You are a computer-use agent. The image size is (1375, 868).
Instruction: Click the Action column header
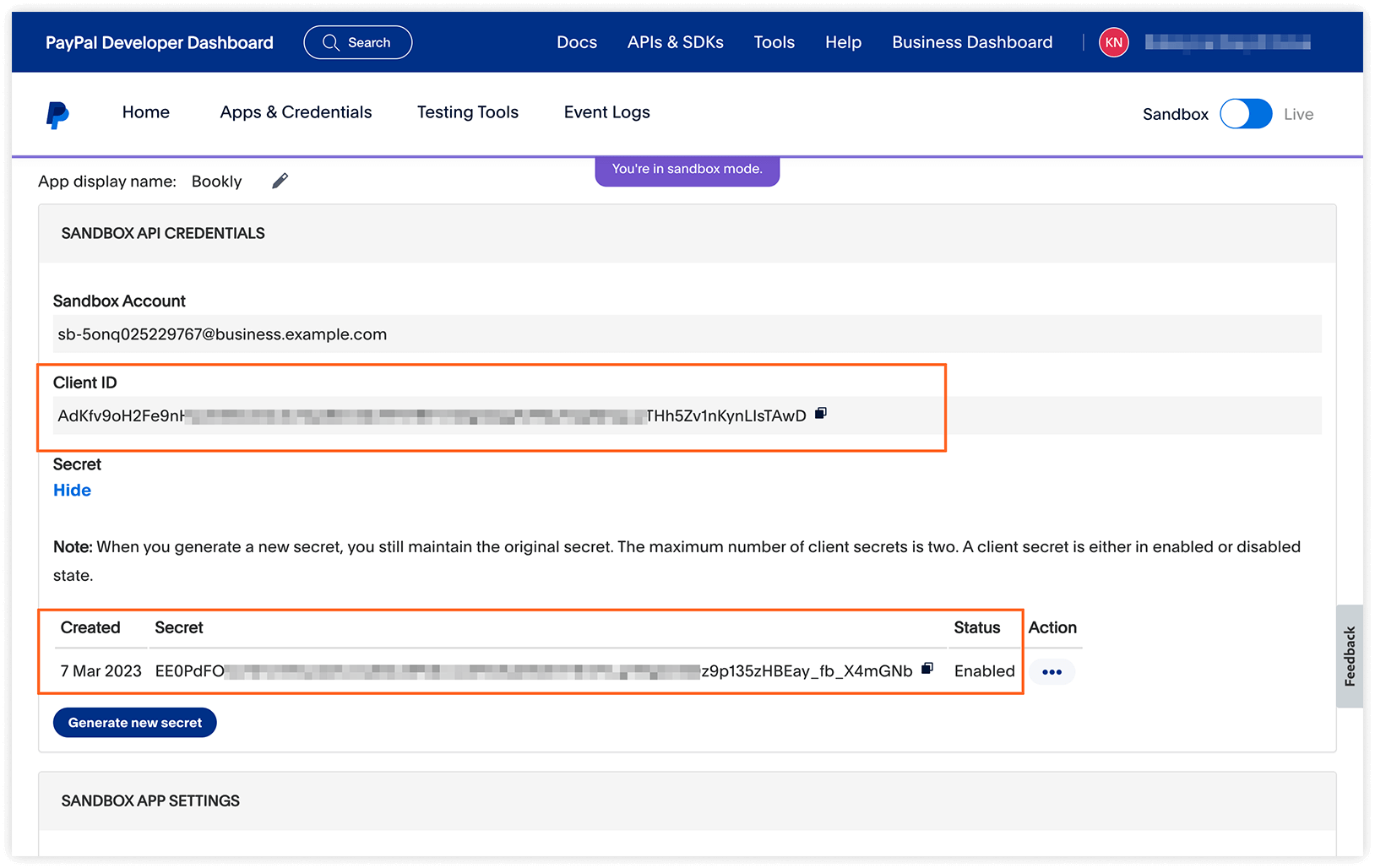coord(1052,627)
